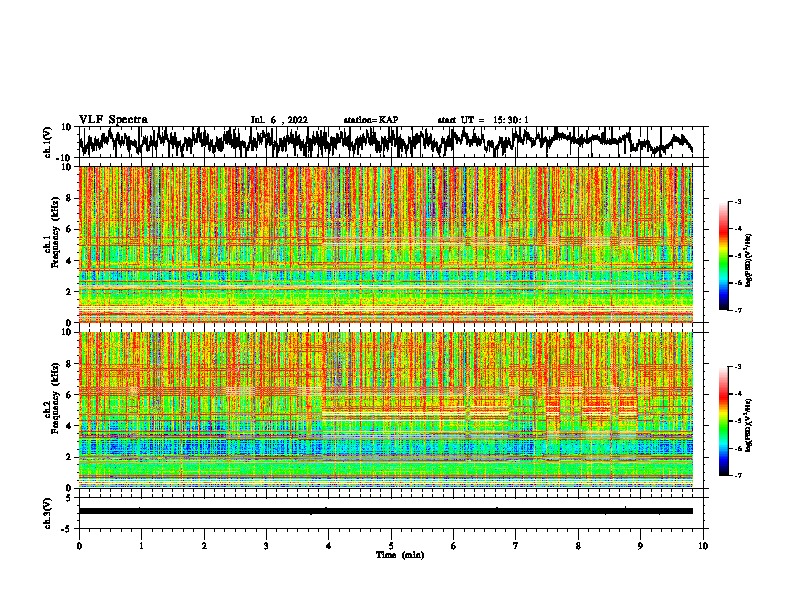Click time axis tick label "6"
The height and width of the screenshot is (612, 792).
point(454,546)
